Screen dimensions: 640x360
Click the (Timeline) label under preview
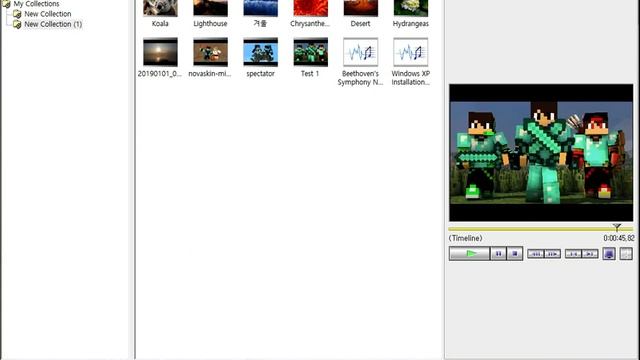(465, 238)
